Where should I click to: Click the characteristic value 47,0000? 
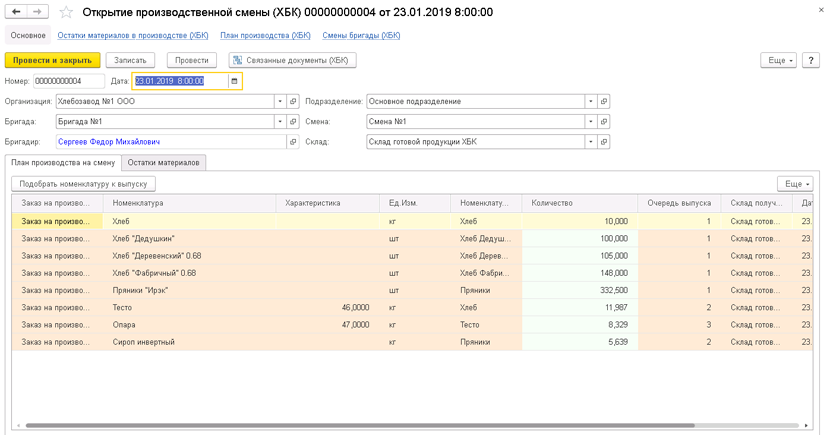(356, 325)
